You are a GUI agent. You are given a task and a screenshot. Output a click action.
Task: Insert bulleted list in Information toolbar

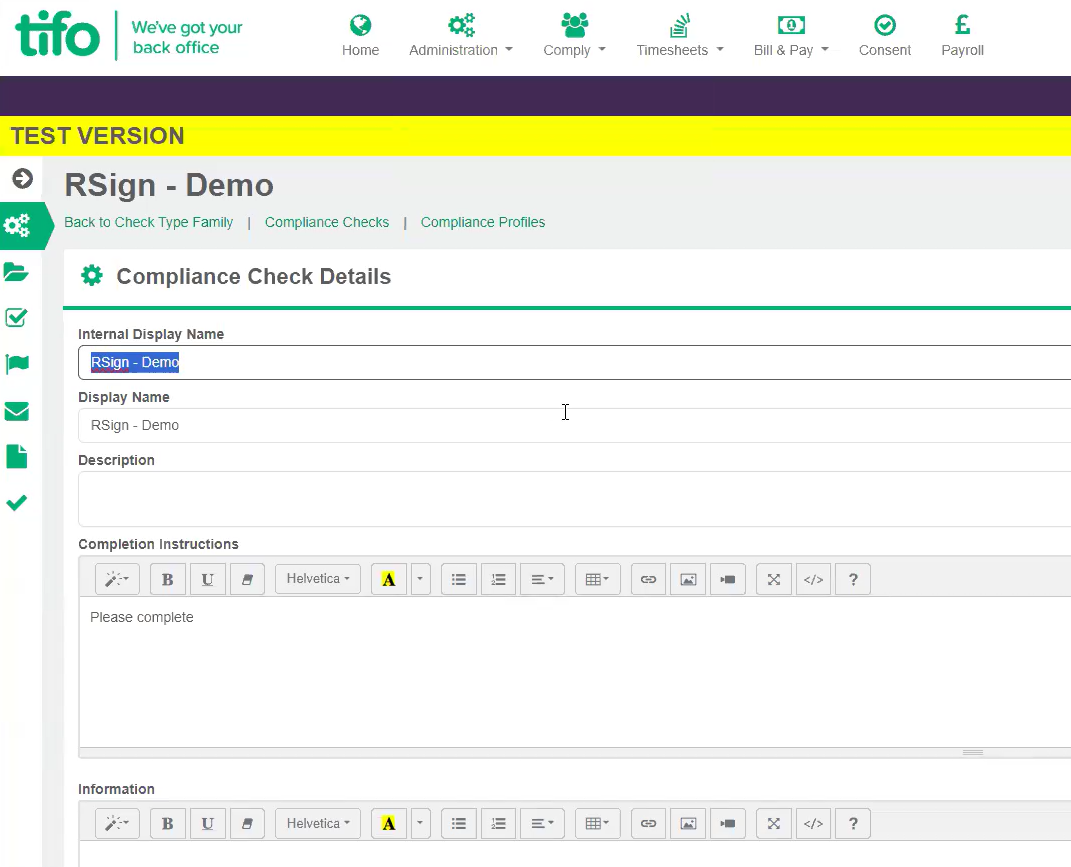[459, 823]
